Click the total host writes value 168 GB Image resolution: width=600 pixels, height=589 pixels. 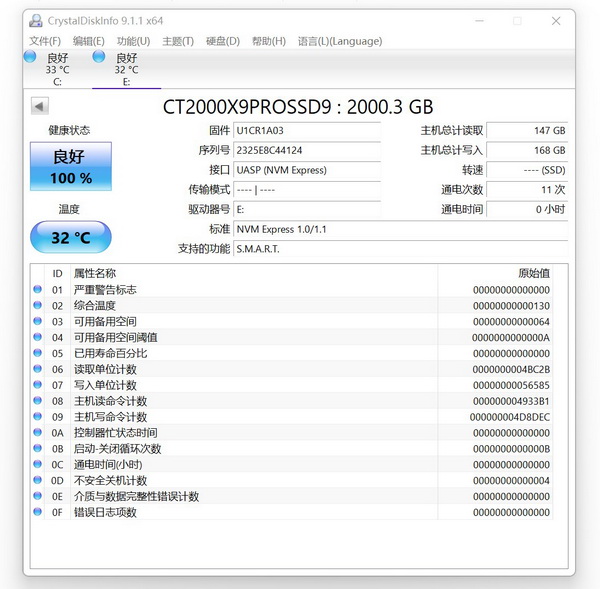pyautogui.click(x=527, y=150)
